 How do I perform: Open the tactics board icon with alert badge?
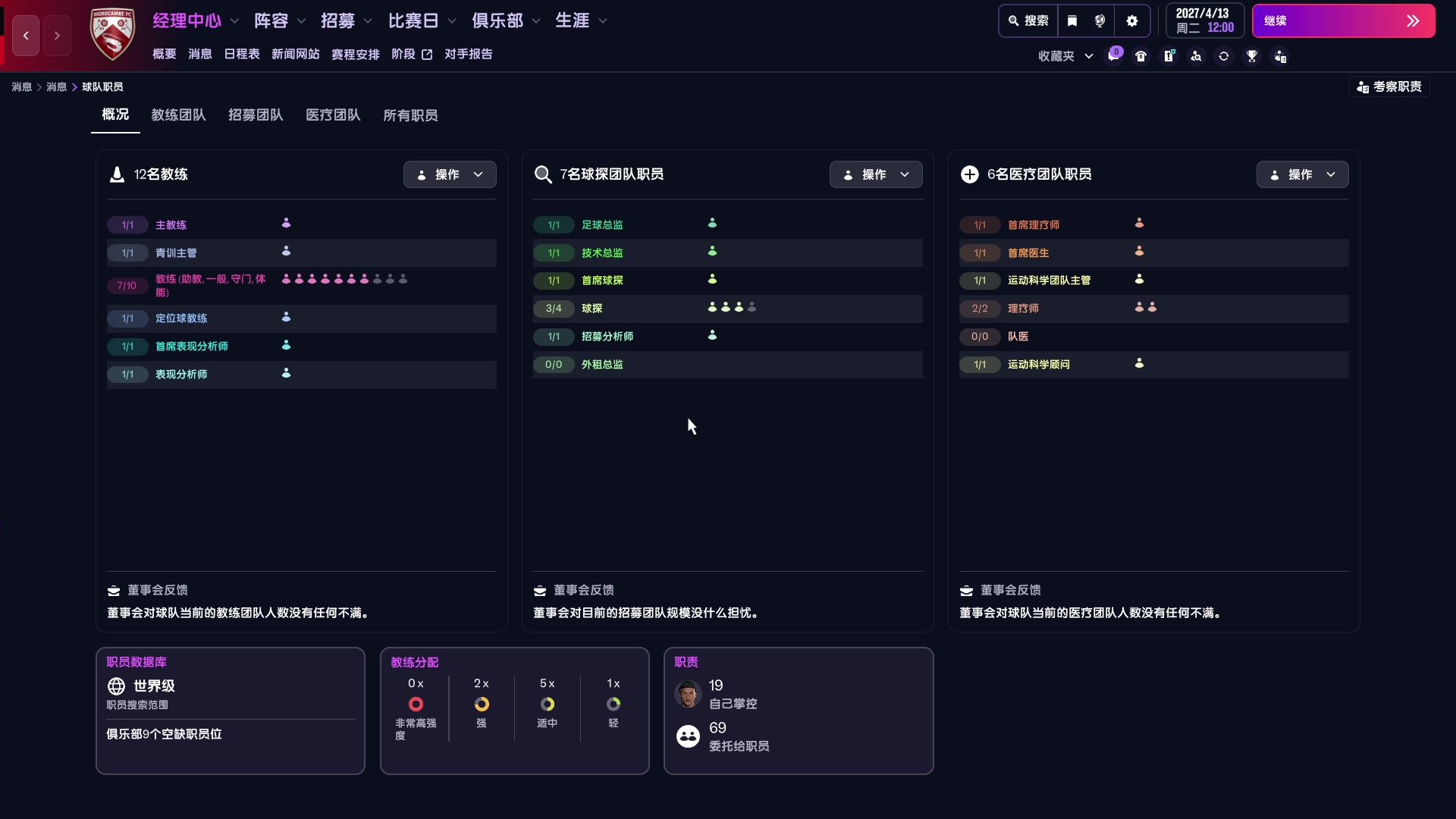(1169, 55)
